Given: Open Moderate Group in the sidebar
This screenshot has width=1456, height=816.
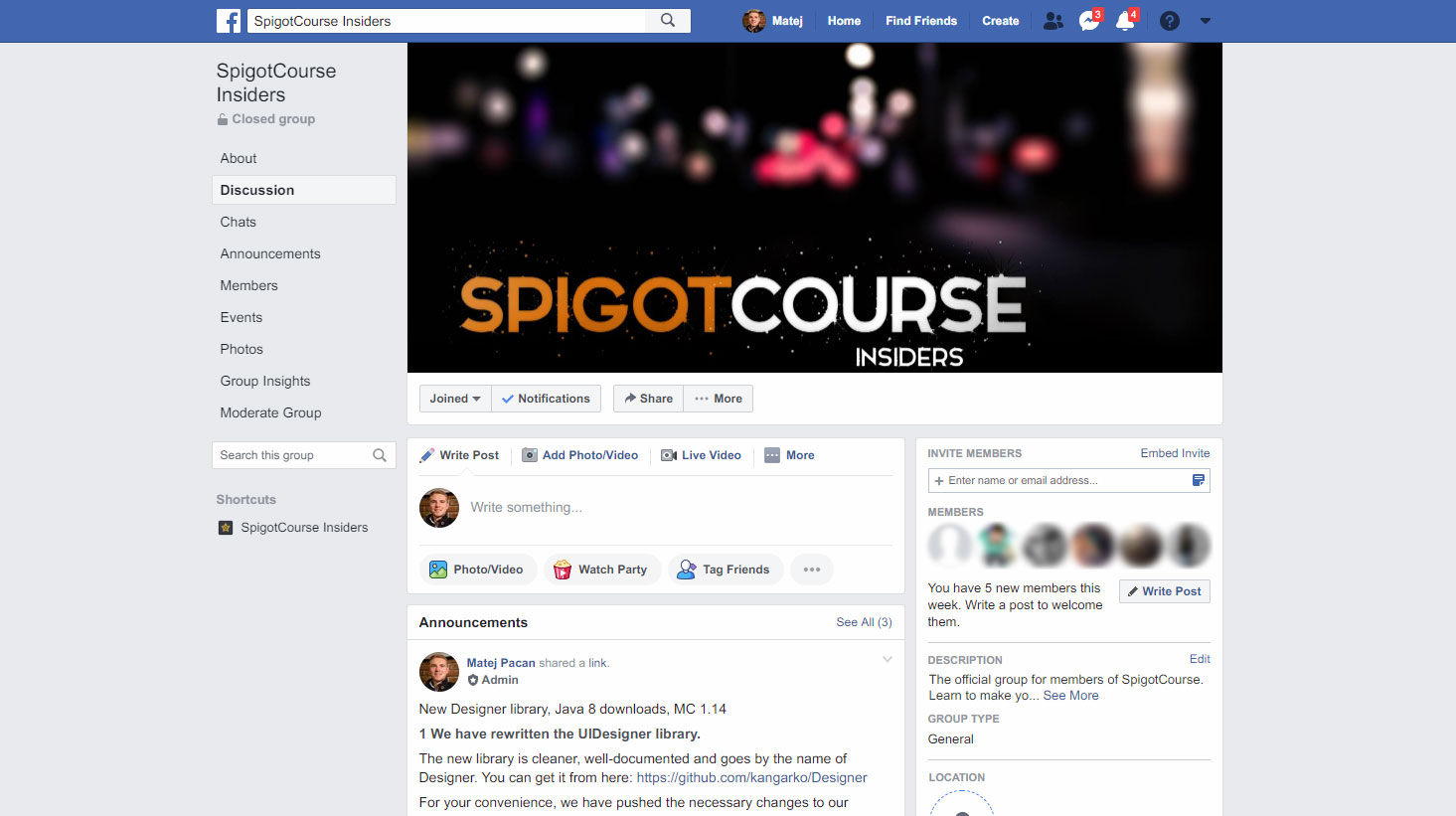Looking at the screenshot, I should [270, 412].
